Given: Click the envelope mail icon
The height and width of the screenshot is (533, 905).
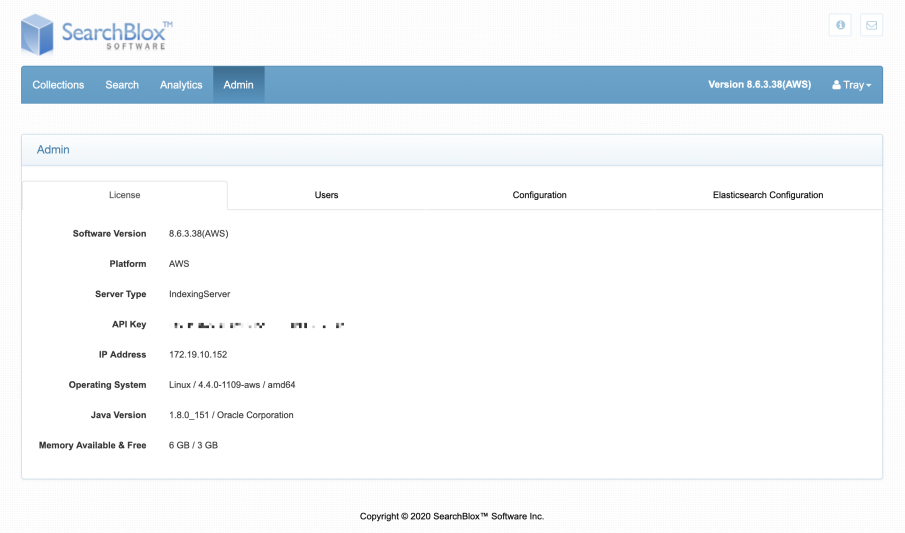Looking at the screenshot, I should coord(870,25).
